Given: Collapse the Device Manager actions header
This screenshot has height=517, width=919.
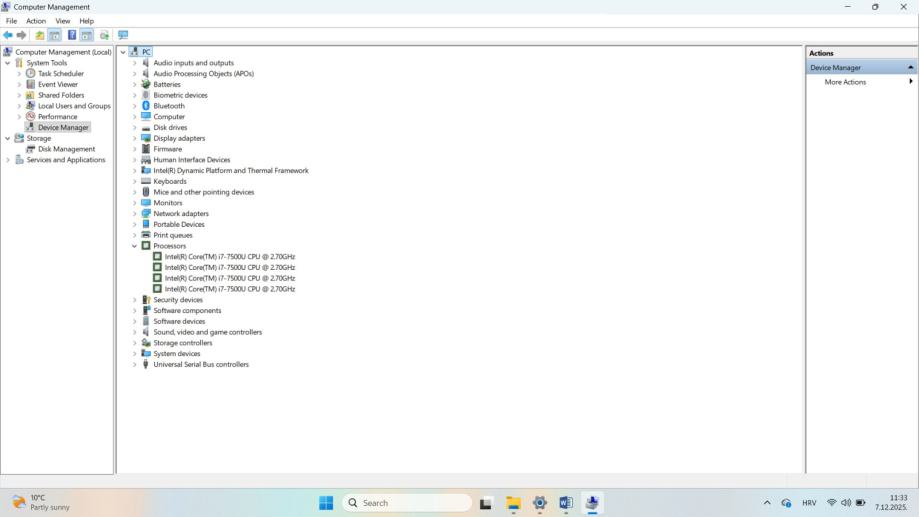Looking at the screenshot, I should pos(910,67).
